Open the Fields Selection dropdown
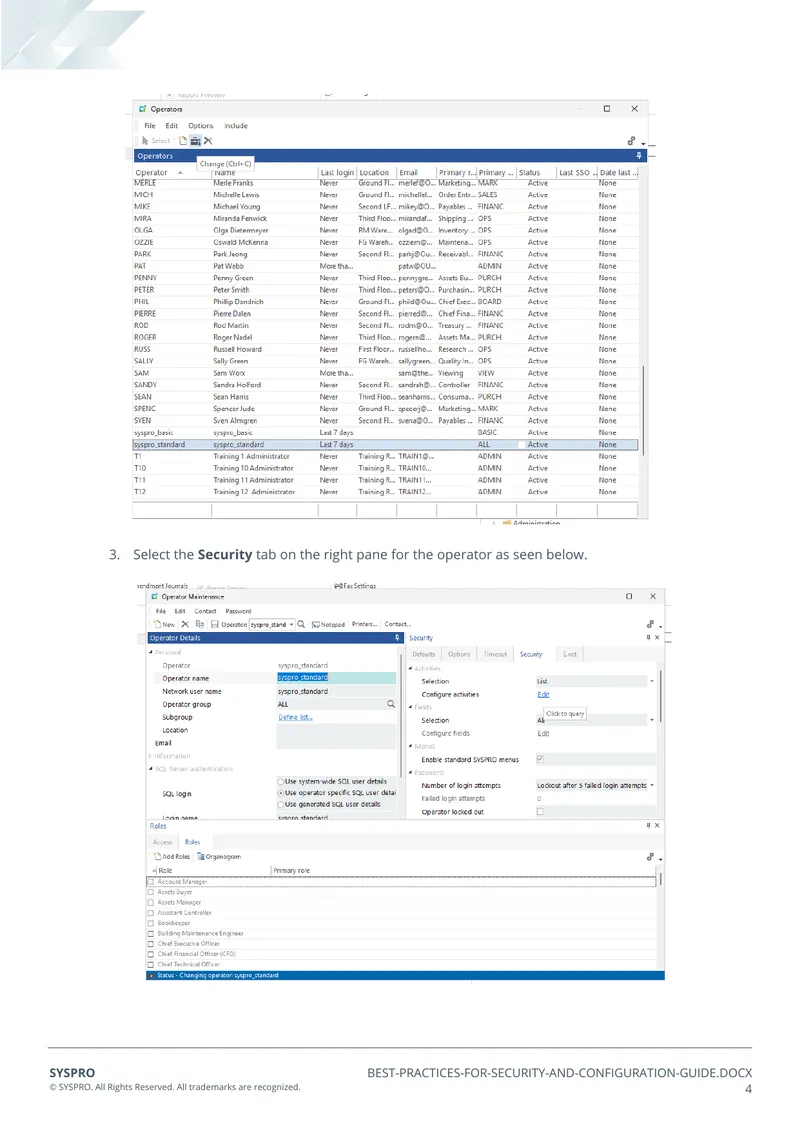Image resolution: width=800 pixels, height=1130 pixels. tap(652, 720)
